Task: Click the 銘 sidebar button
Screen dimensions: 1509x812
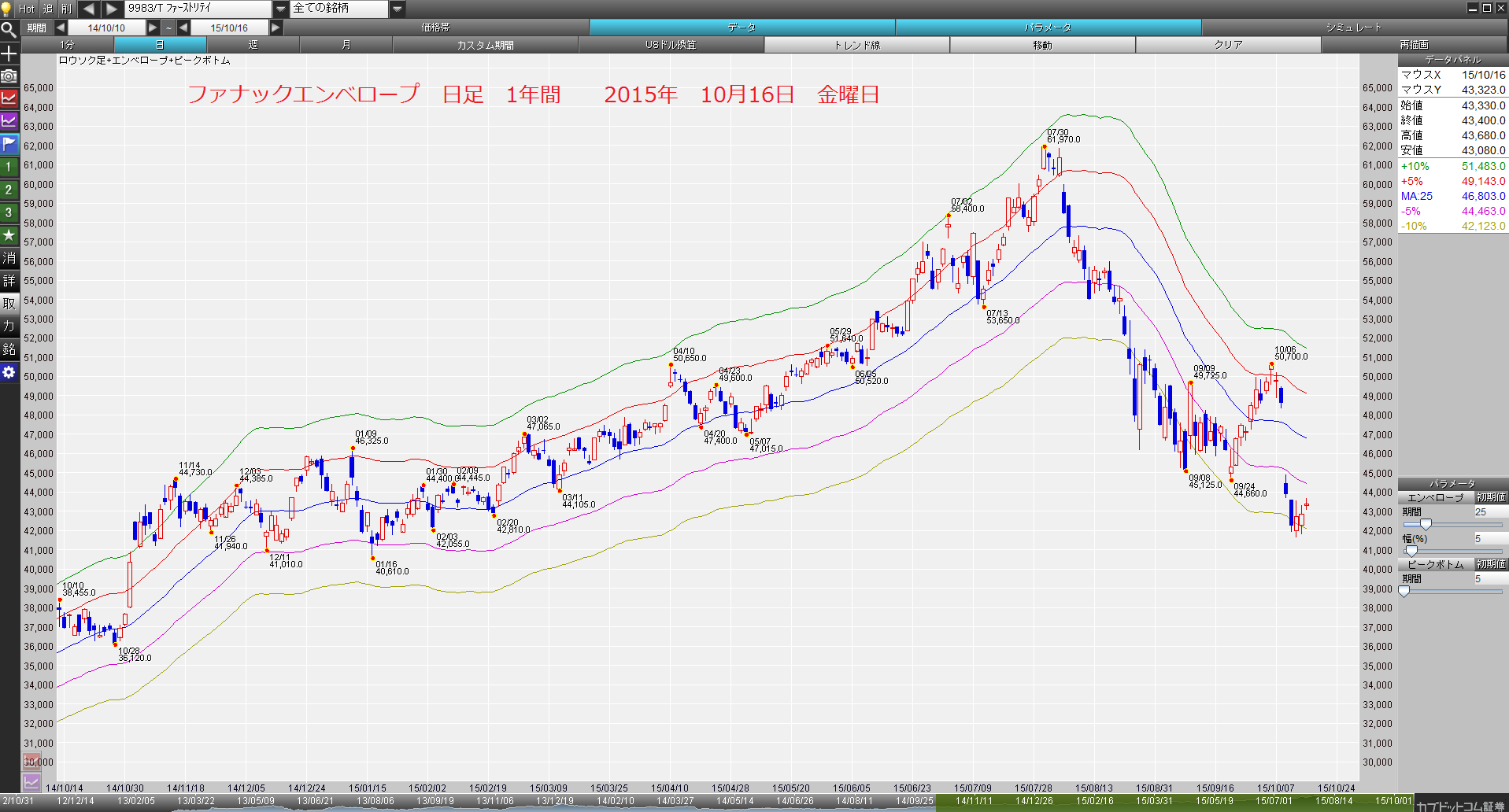Action: 9,349
